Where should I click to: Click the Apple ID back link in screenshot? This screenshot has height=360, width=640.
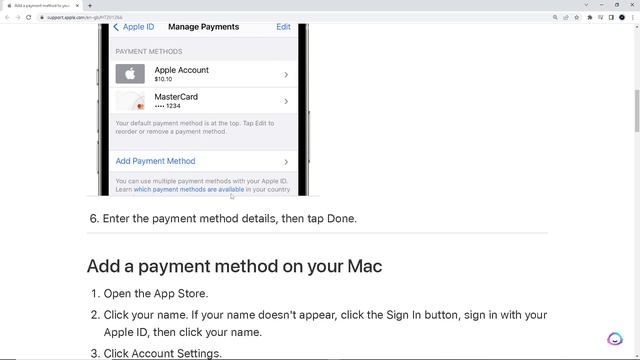point(133,27)
